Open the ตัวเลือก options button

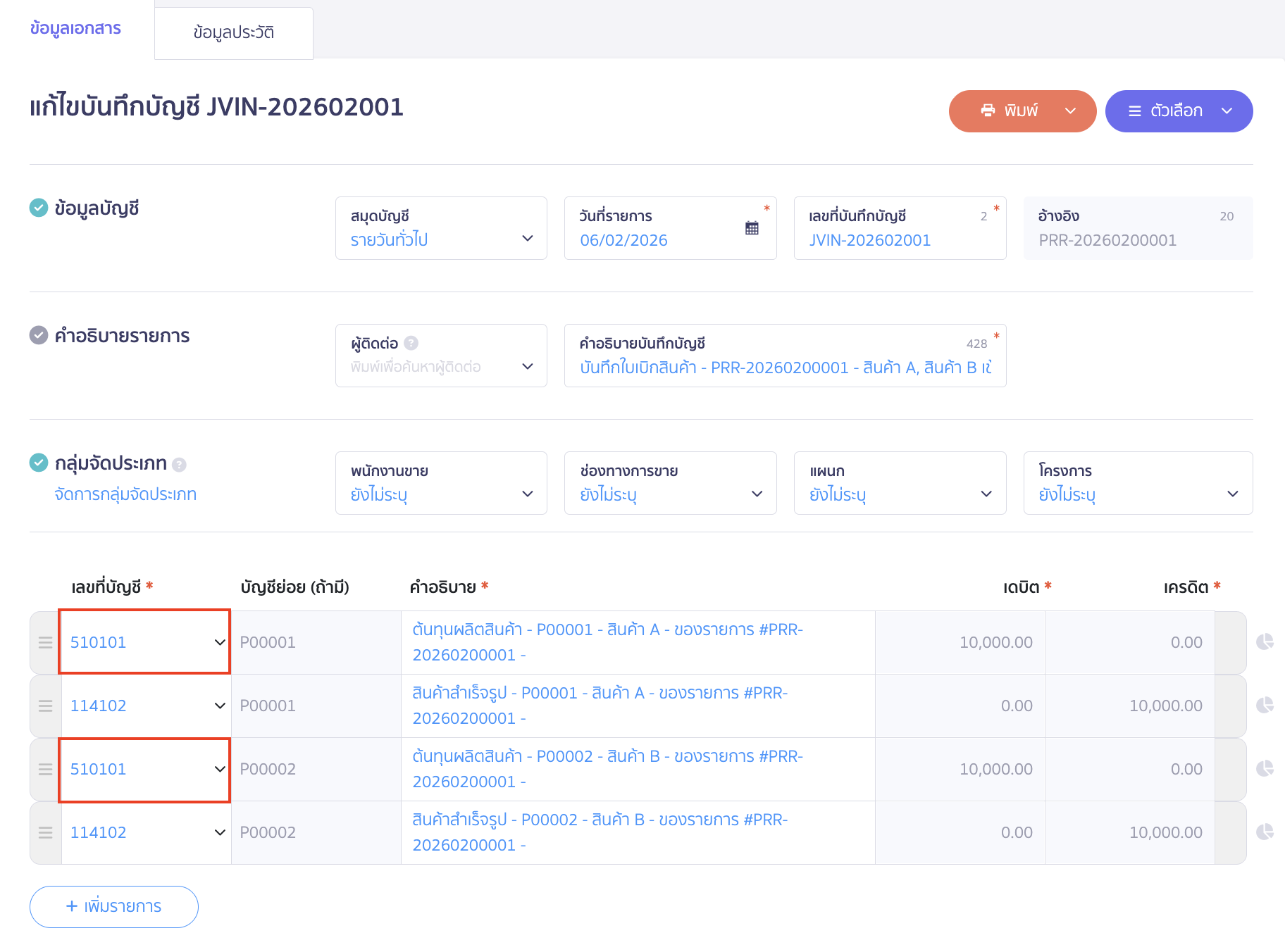pos(1178,111)
